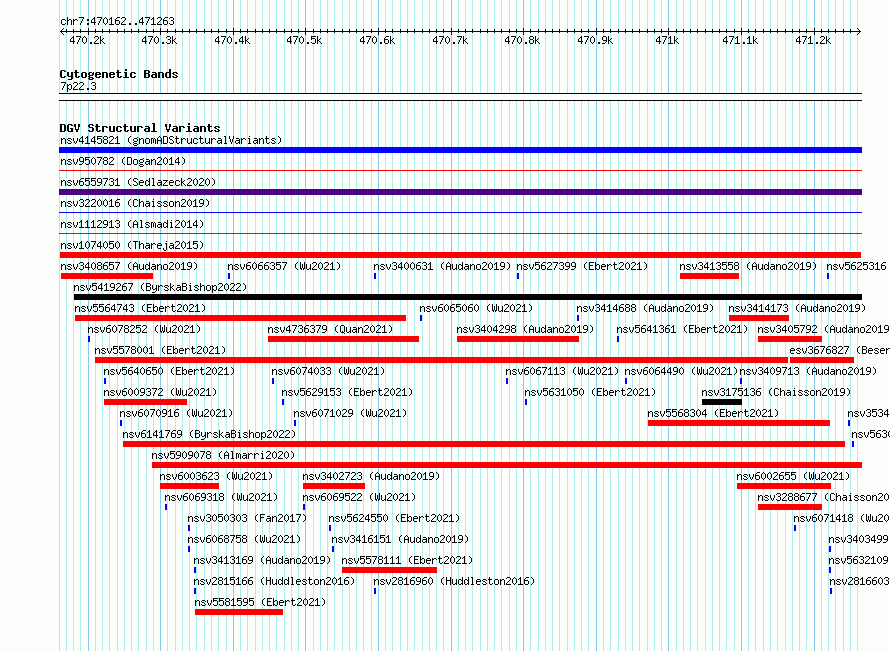Click the red bar under nsv5568304
This screenshot has width=890, height=651.
[x=739, y=423]
